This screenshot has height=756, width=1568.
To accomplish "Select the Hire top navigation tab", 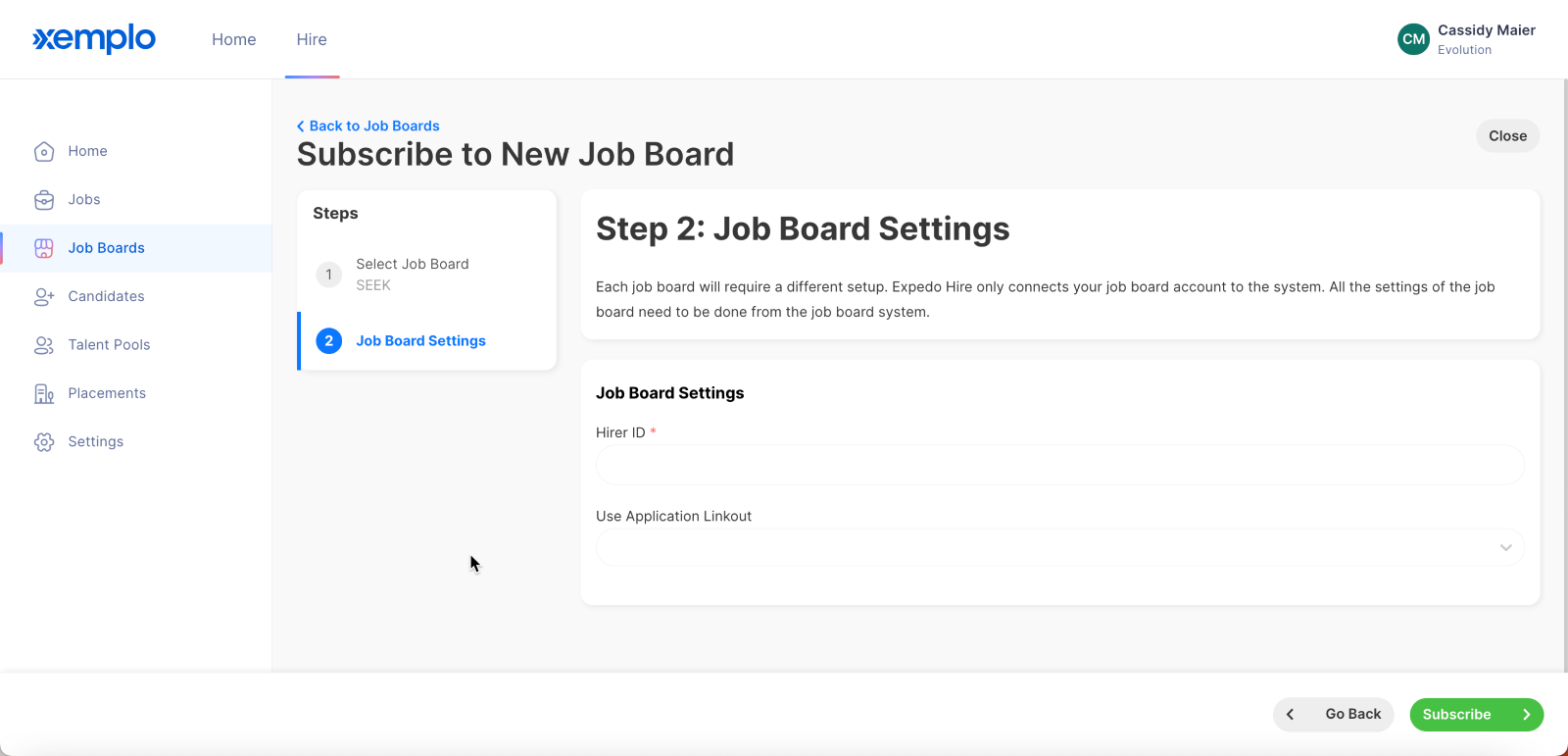I will (x=312, y=39).
